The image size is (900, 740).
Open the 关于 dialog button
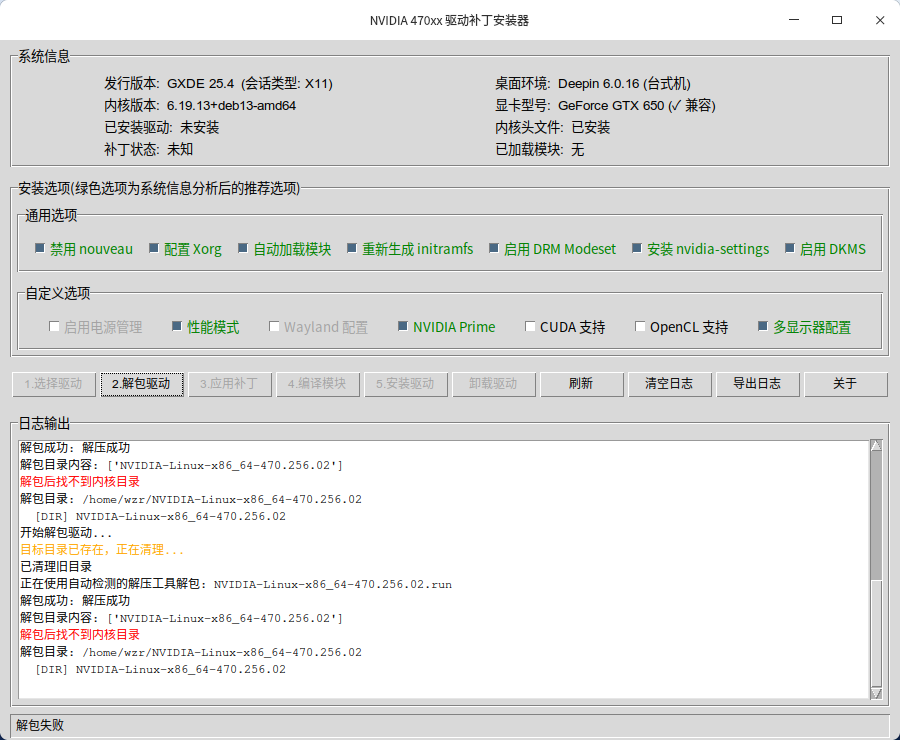(x=845, y=384)
